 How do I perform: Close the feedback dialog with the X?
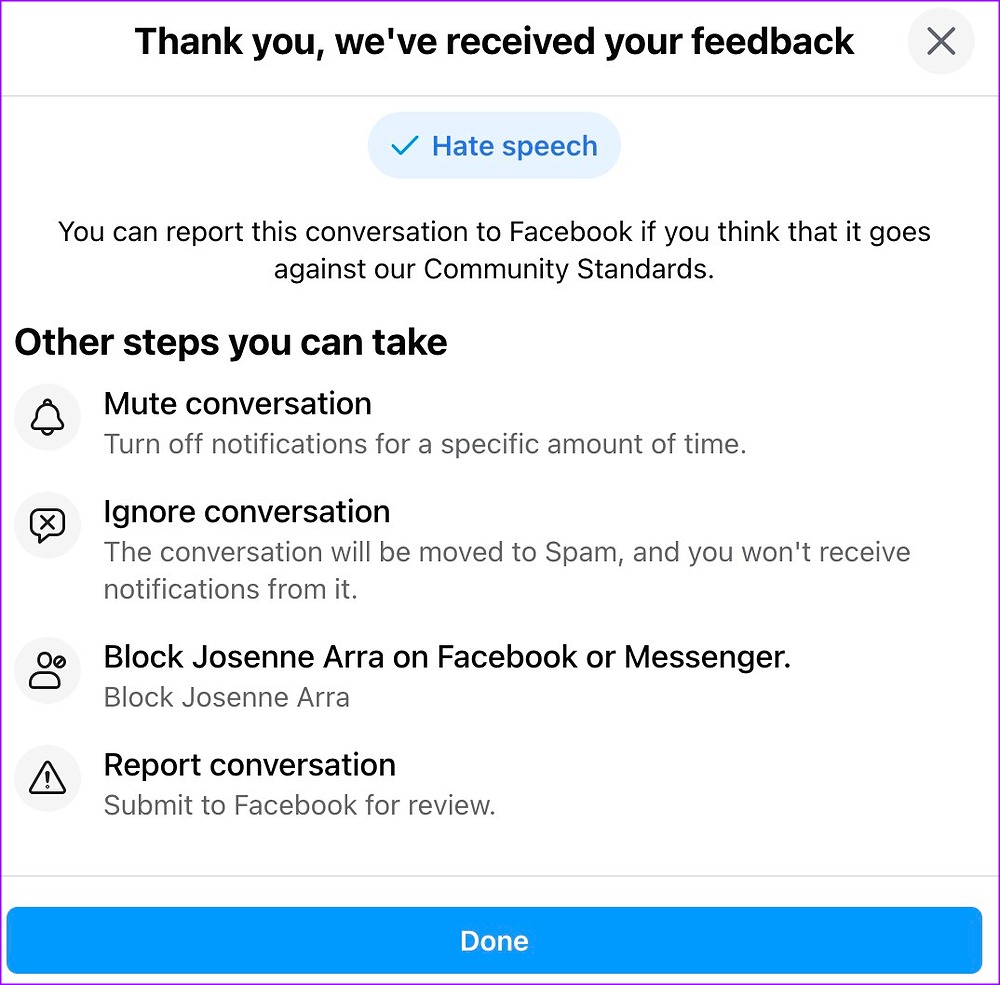pyautogui.click(x=941, y=41)
